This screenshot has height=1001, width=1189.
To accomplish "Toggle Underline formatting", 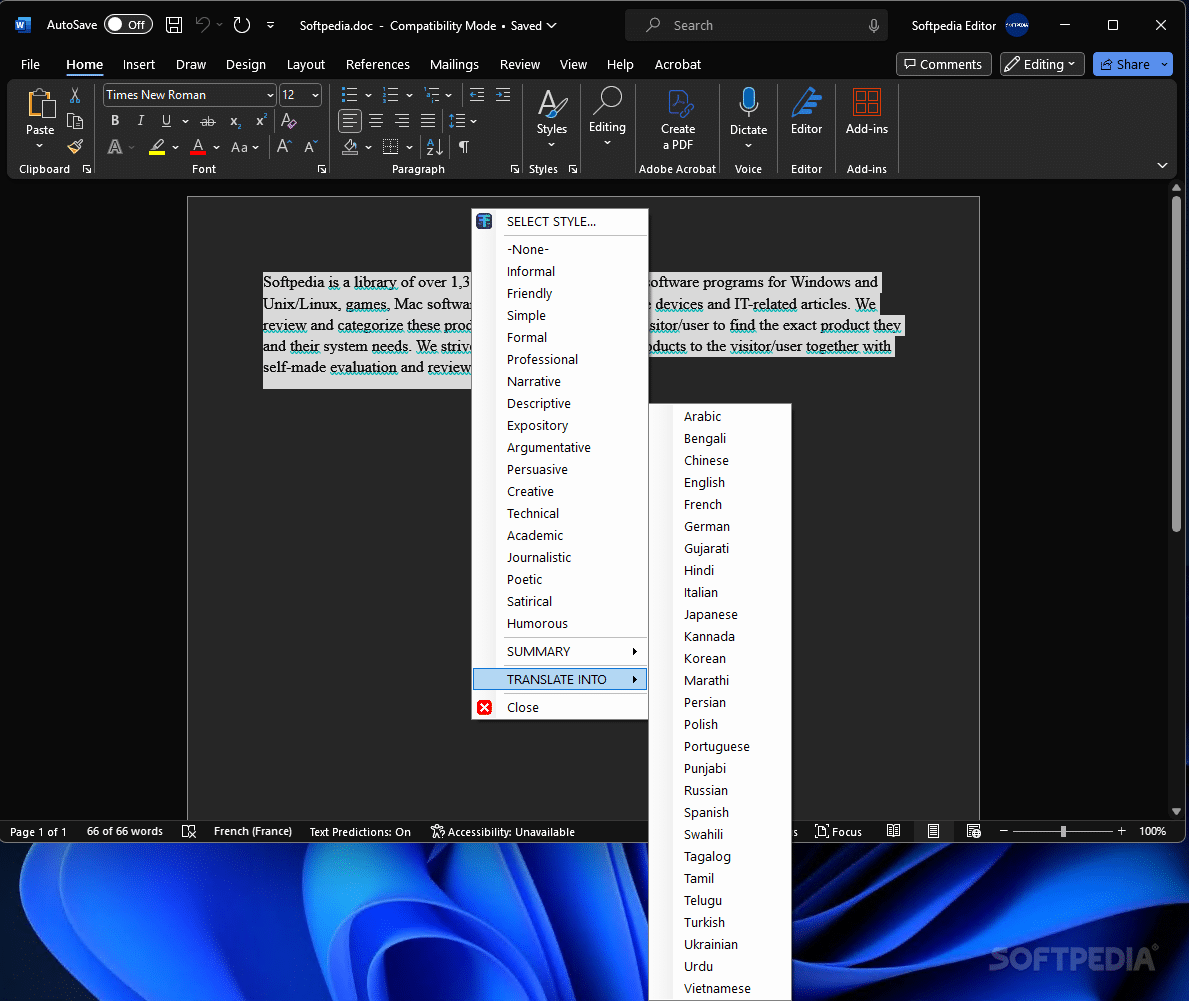I will (166, 121).
